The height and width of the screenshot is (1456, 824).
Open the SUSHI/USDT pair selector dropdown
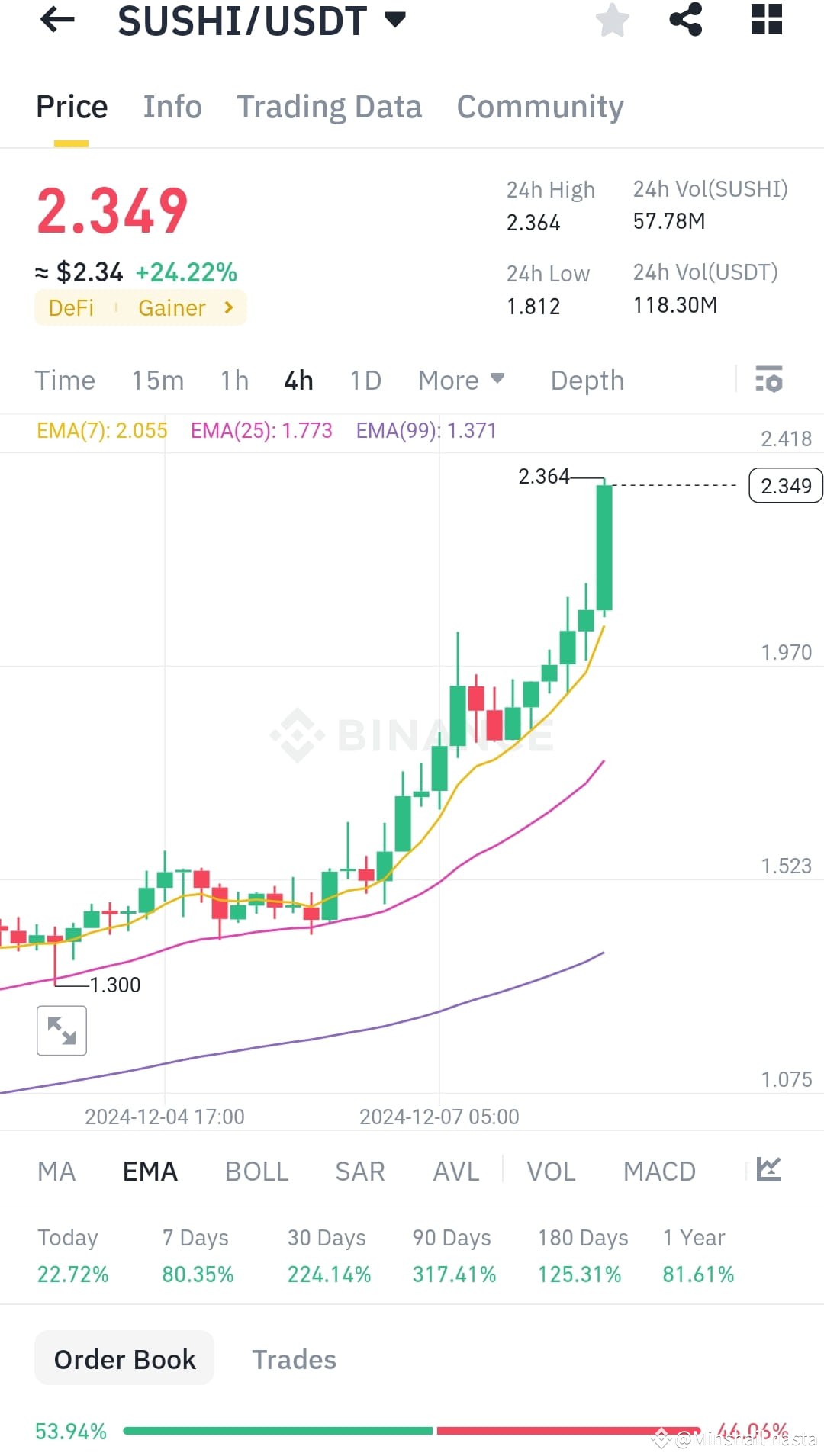(395, 21)
